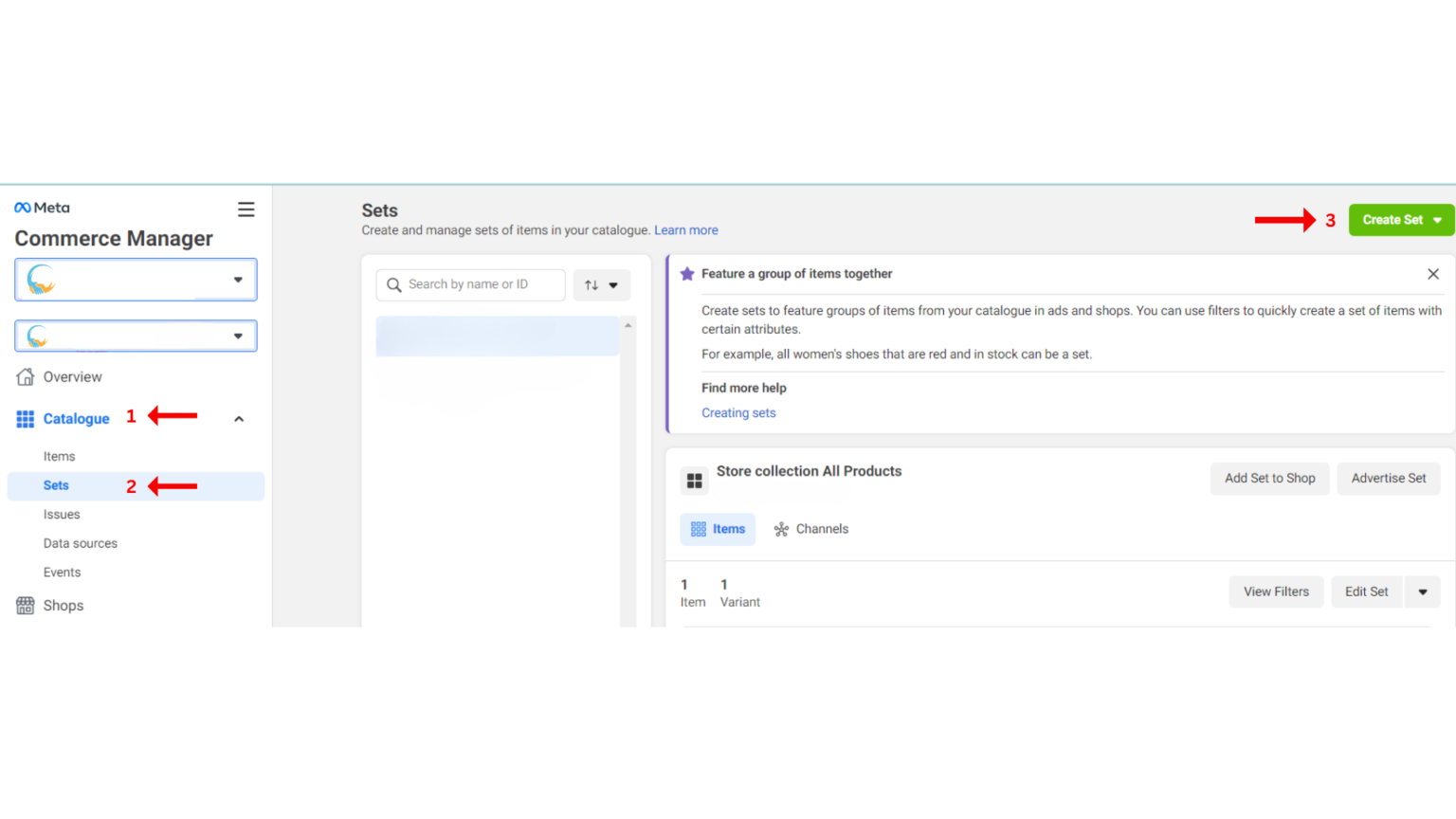Select the Items tab
1456x819 pixels.
coord(718,529)
